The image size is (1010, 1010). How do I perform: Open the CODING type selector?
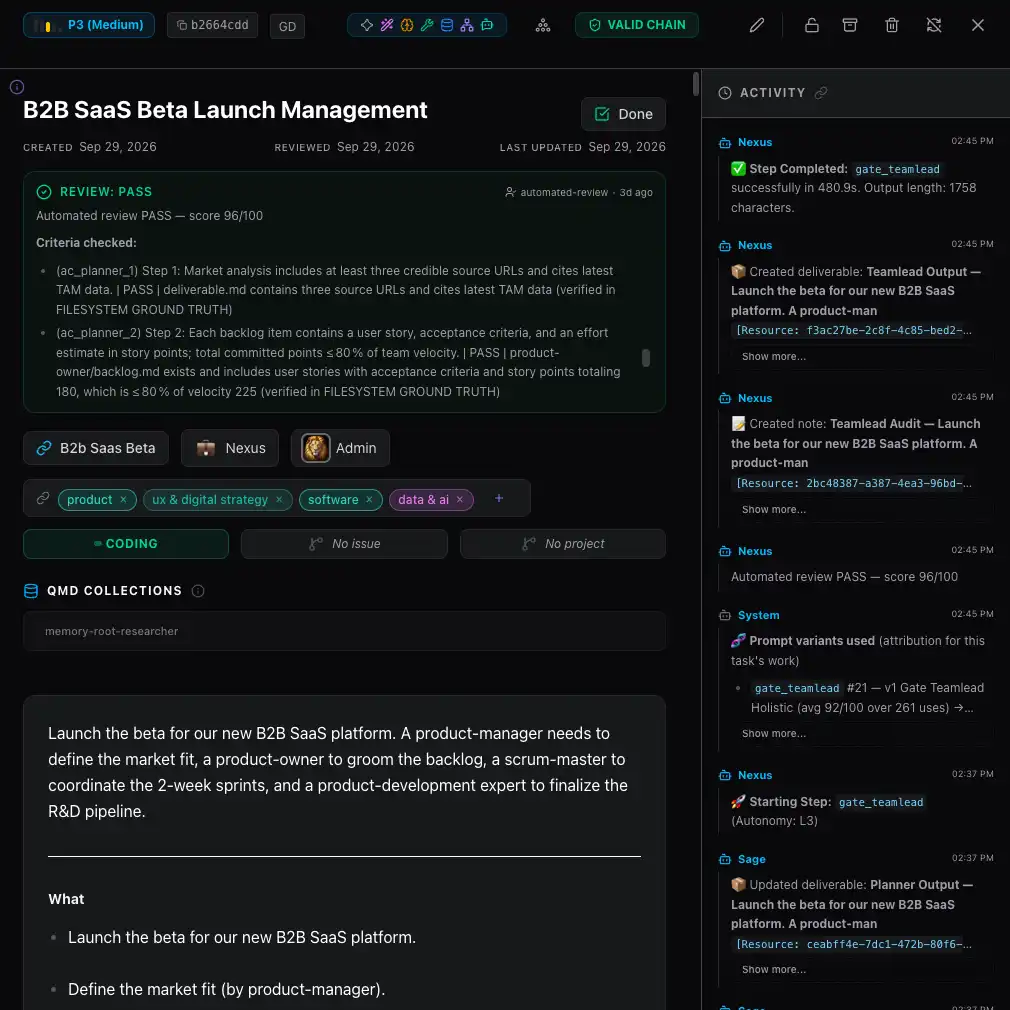(x=126, y=544)
